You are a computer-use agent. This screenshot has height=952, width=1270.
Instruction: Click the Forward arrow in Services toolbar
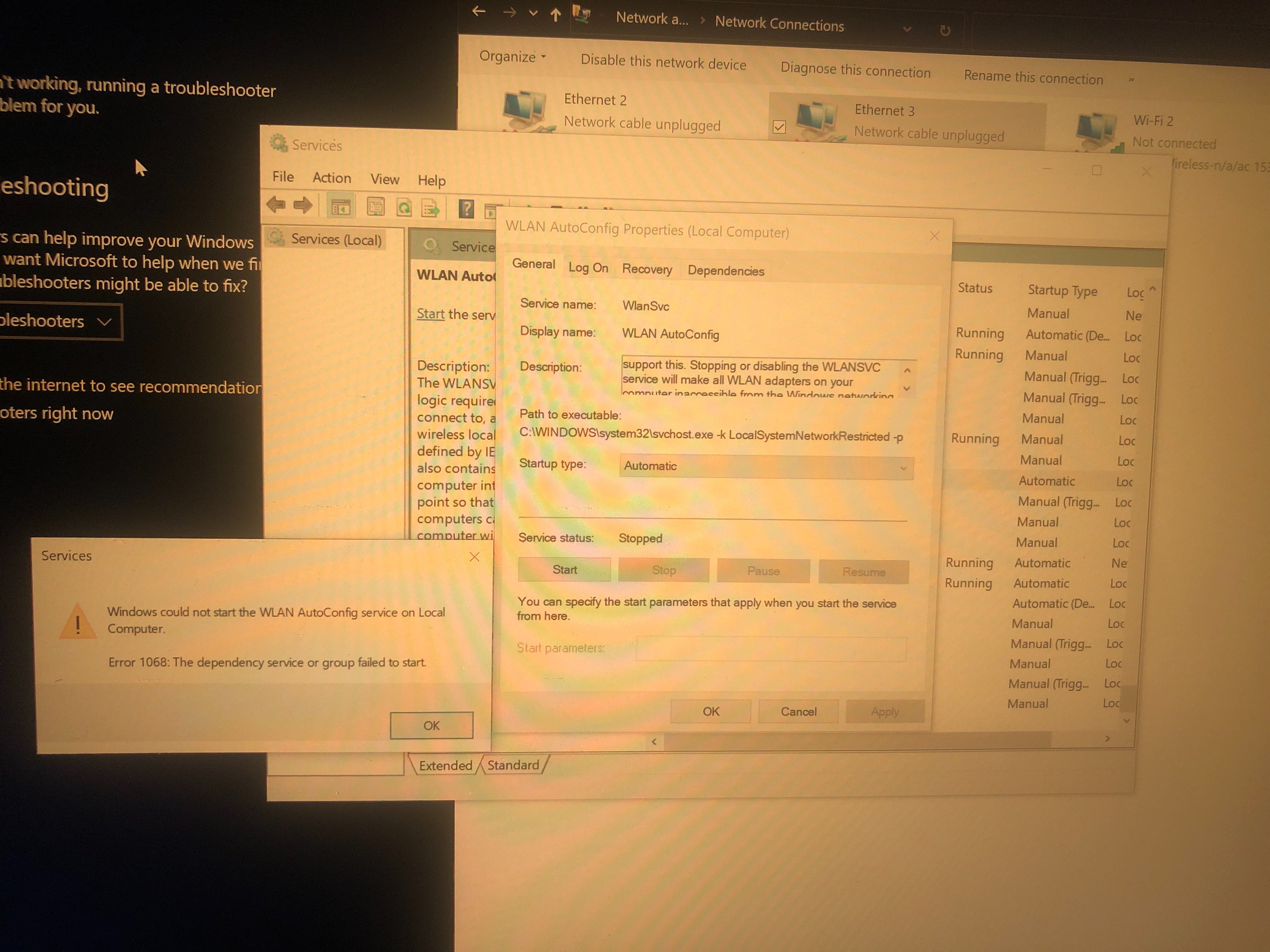tap(303, 206)
